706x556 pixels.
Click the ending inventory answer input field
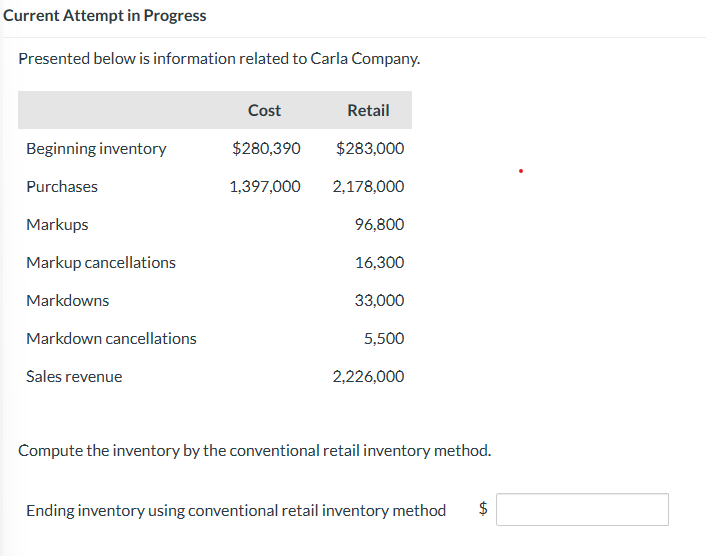click(x=582, y=509)
